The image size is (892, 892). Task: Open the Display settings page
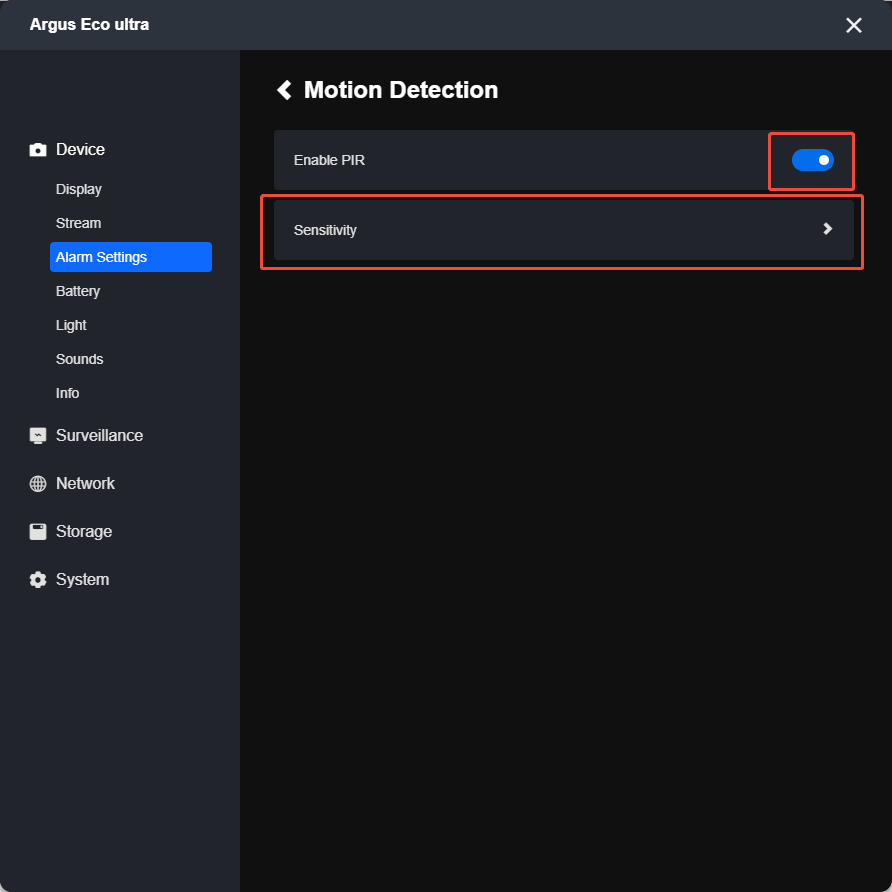[x=79, y=189]
